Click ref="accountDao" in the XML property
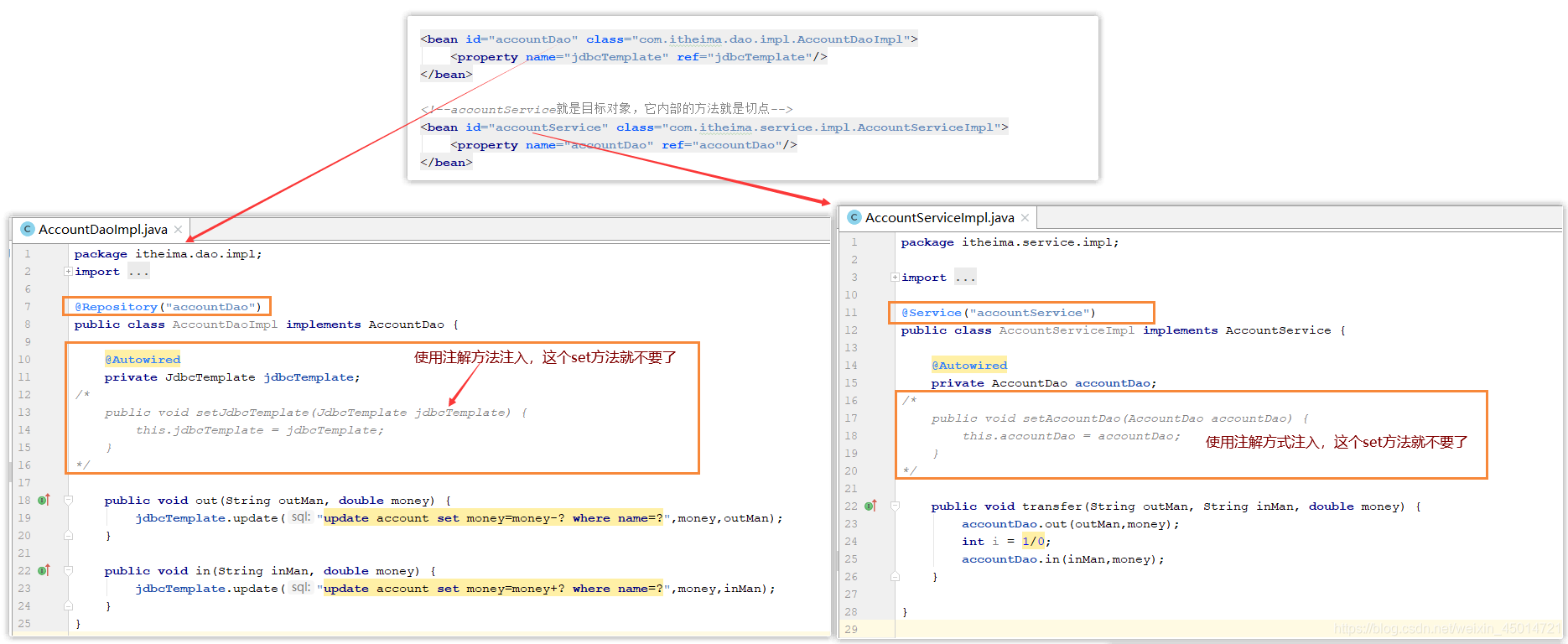This screenshot has width=1568, height=644. [x=721, y=145]
